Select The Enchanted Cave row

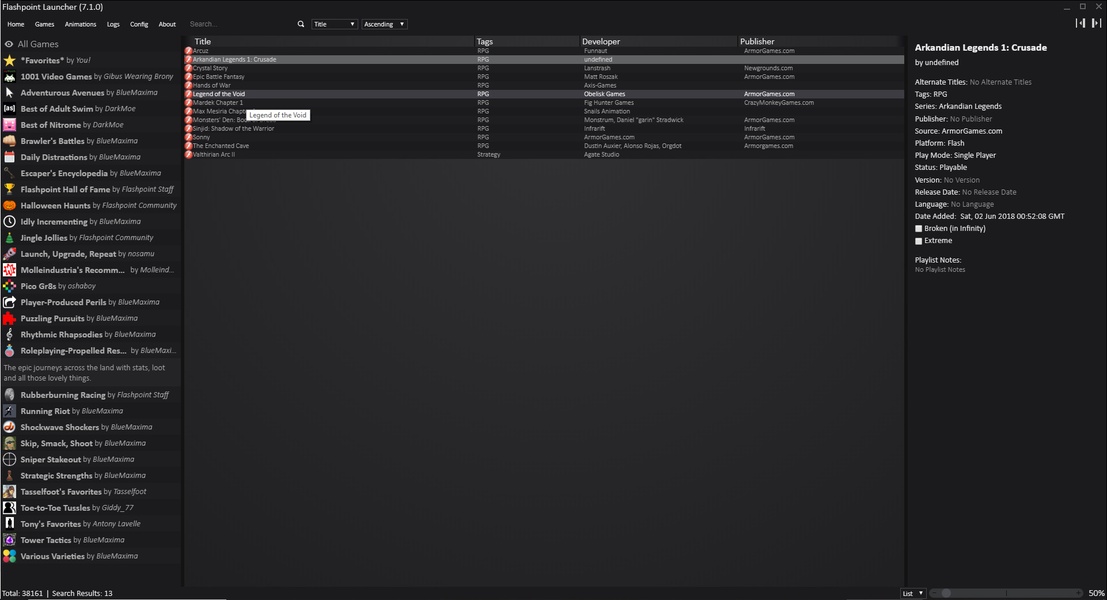coord(544,146)
